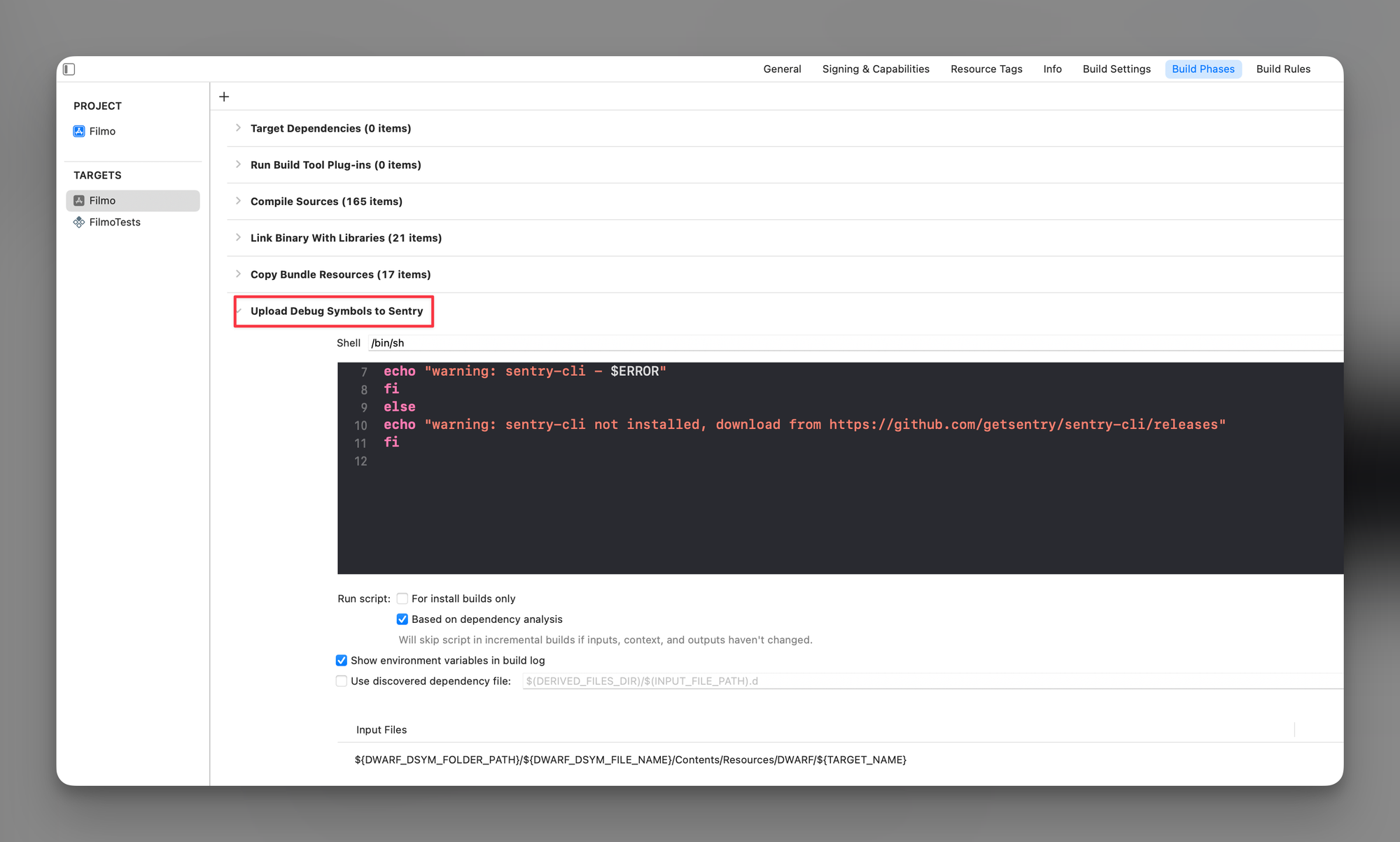Uncheck Based on dependency analysis

[402, 619]
